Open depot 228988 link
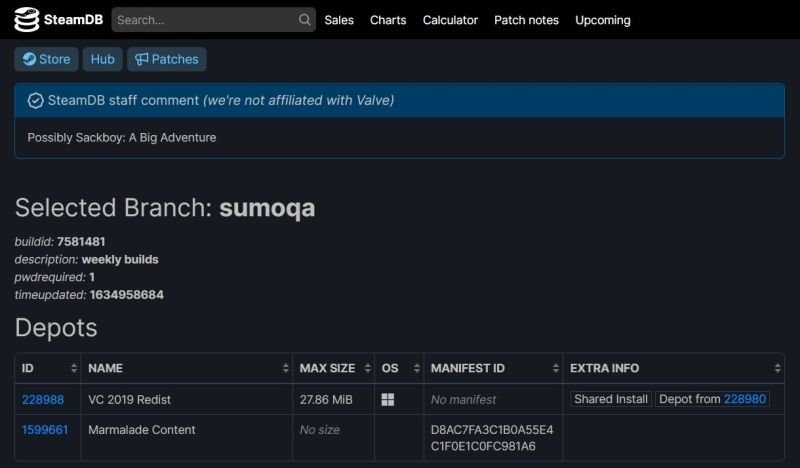This screenshot has height=468, width=800. (43, 399)
